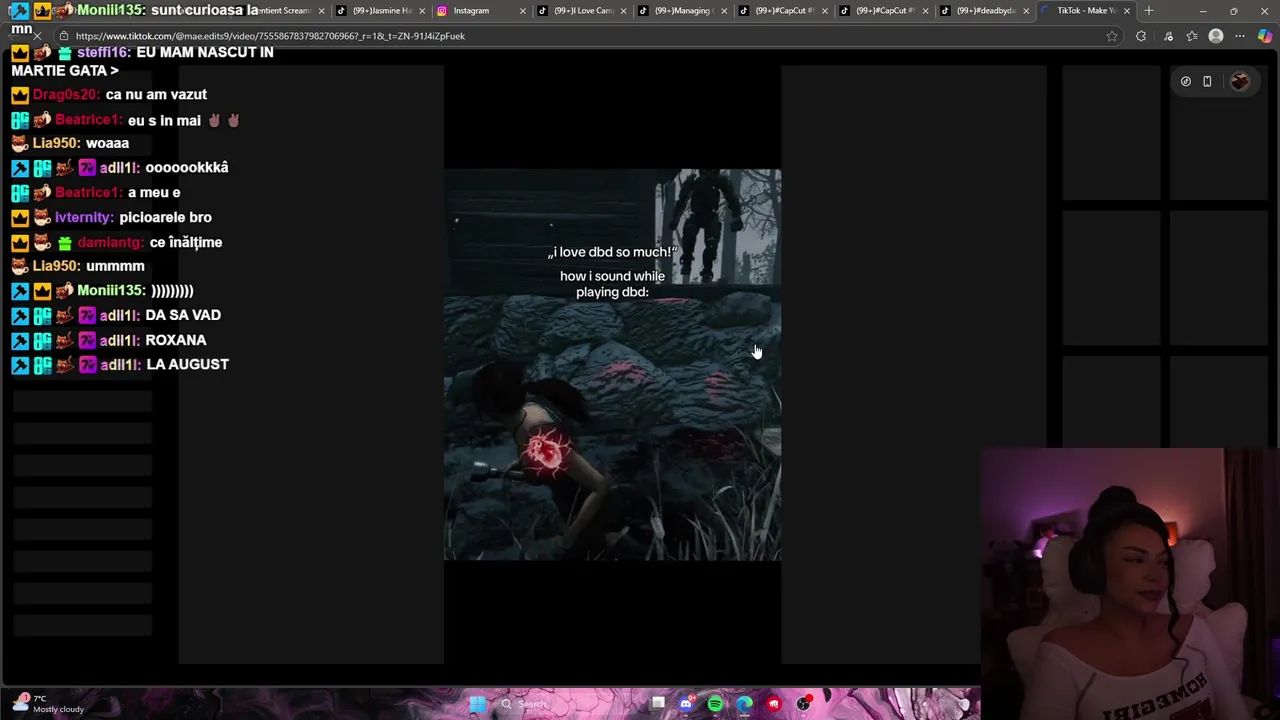Close the Instagram browser tab
This screenshot has width=1280, height=720.
[522, 11]
